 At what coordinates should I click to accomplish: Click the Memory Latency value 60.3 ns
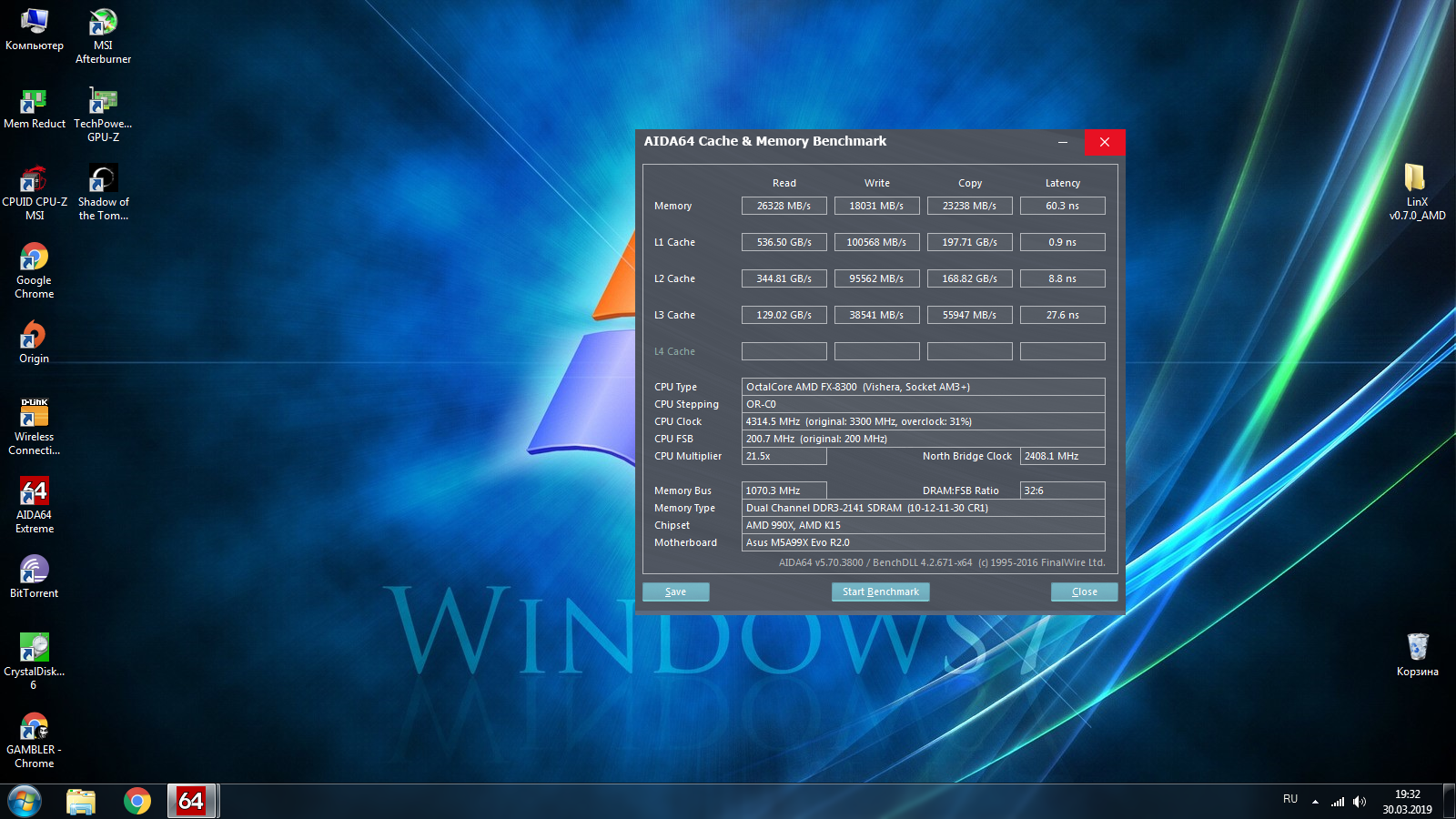[x=1063, y=206]
